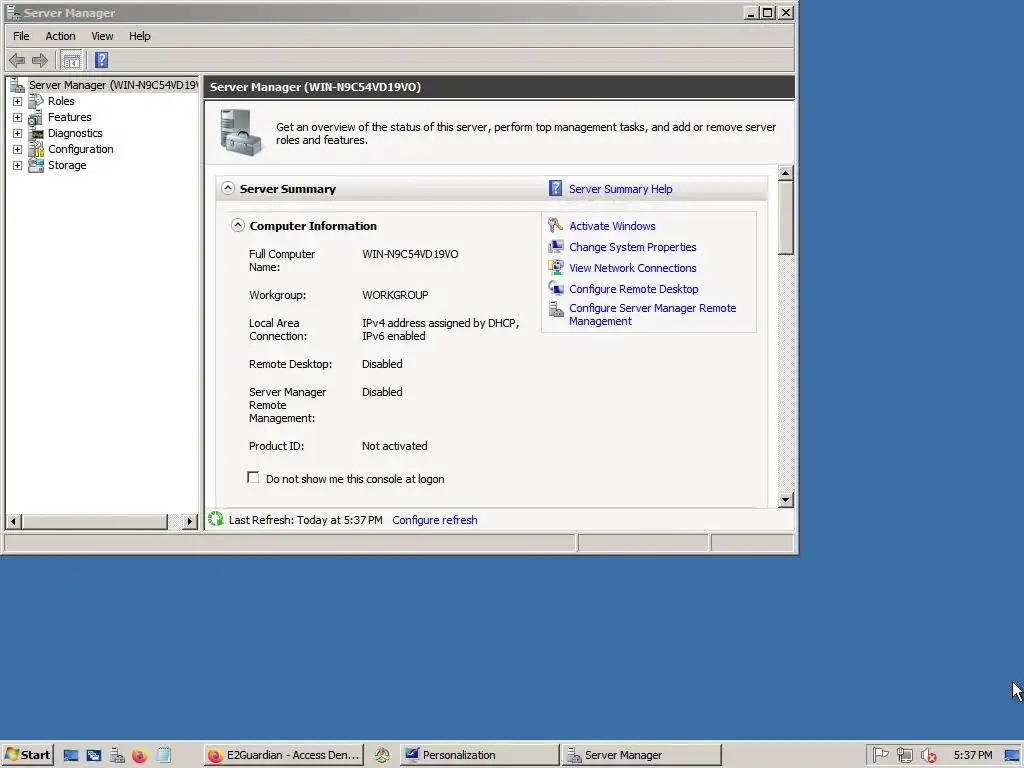Collapse the Computer Information section
The image size is (1024, 768).
(x=238, y=225)
